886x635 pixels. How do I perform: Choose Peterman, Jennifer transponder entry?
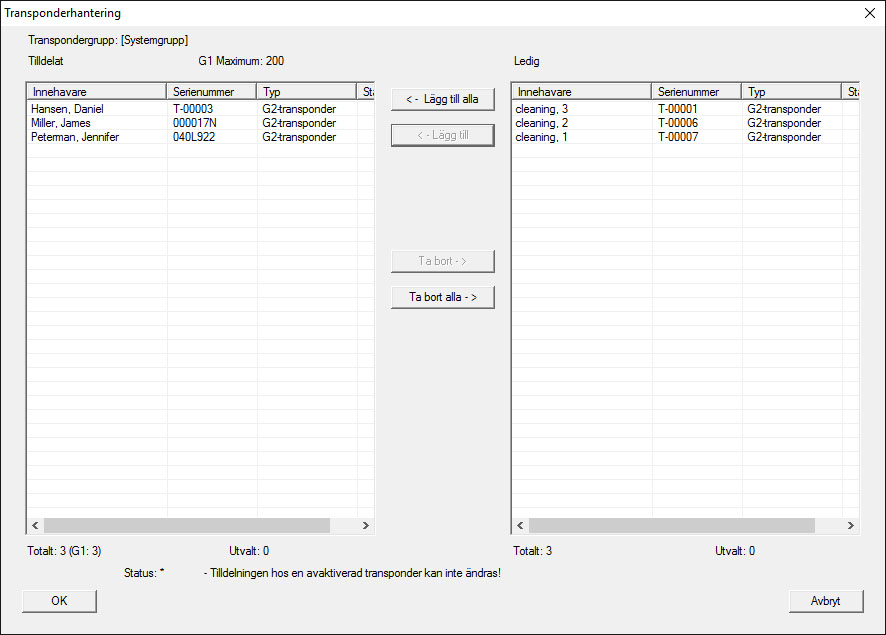[x=75, y=137]
